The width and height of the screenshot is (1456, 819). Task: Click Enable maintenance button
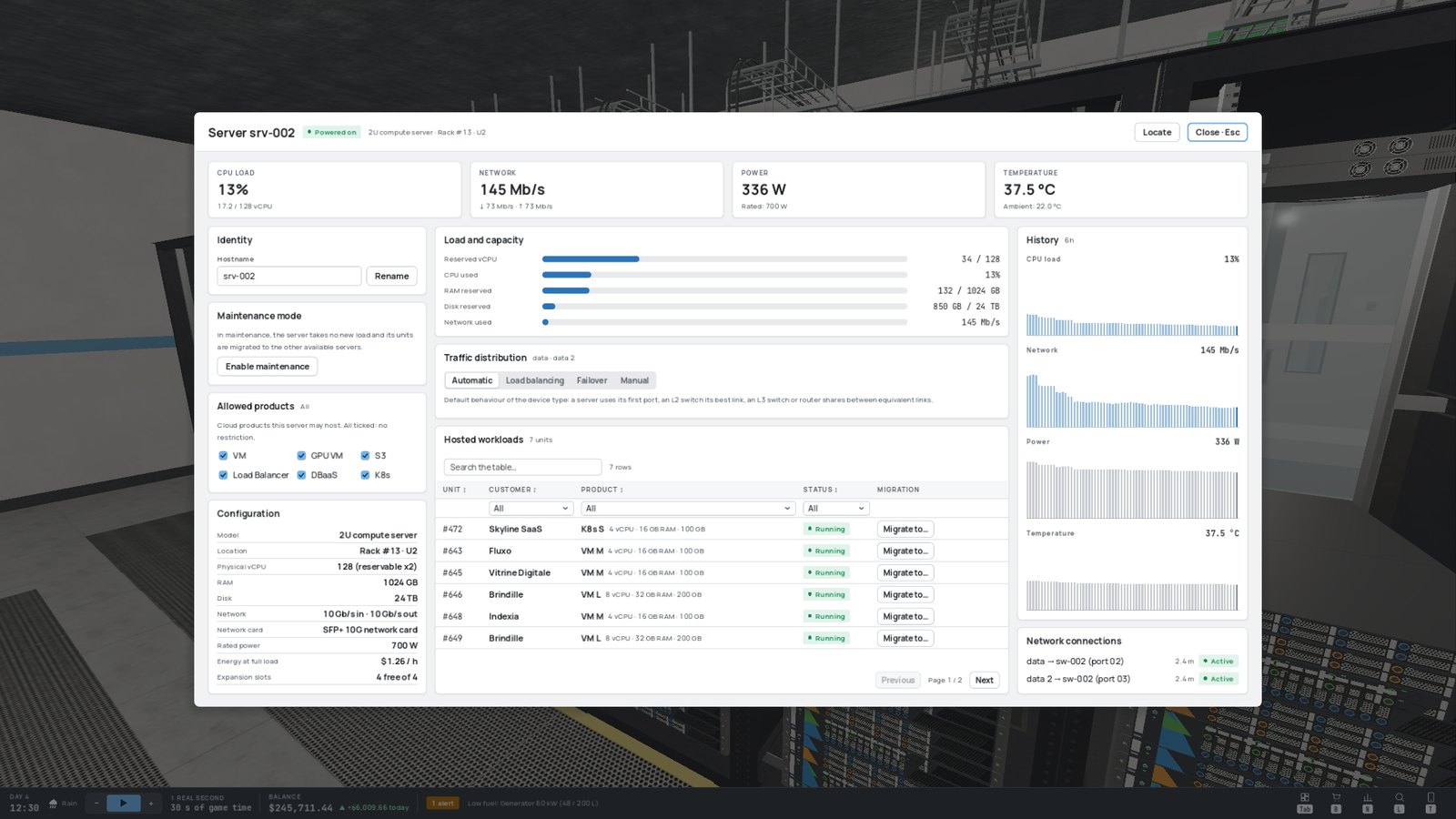(x=268, y=367)
